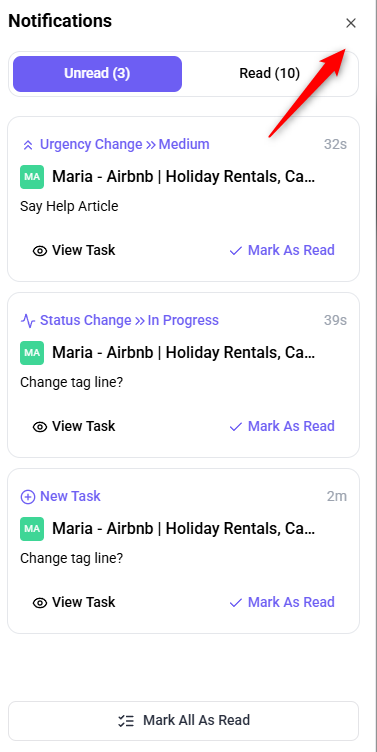
Task: Mark New Task notification as read
Action: point(282,602)
